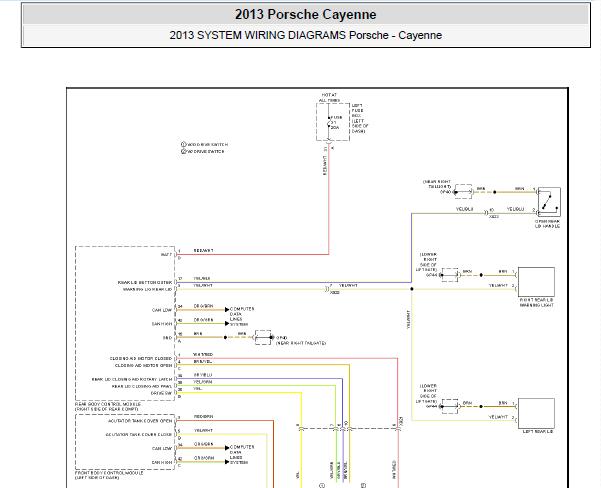Click the rear module "COMPUTER DATA LINES SYSTEM" reference
601x488 pixels.
tap(242, 317)
